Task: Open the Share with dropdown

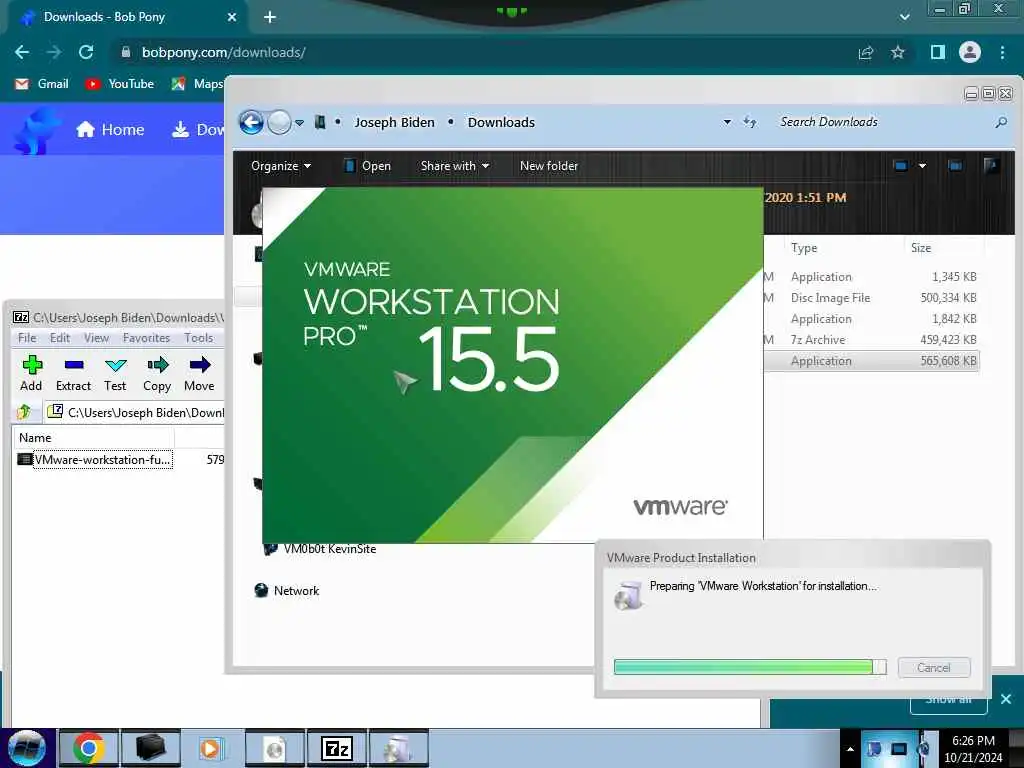Action: (455, 166)
